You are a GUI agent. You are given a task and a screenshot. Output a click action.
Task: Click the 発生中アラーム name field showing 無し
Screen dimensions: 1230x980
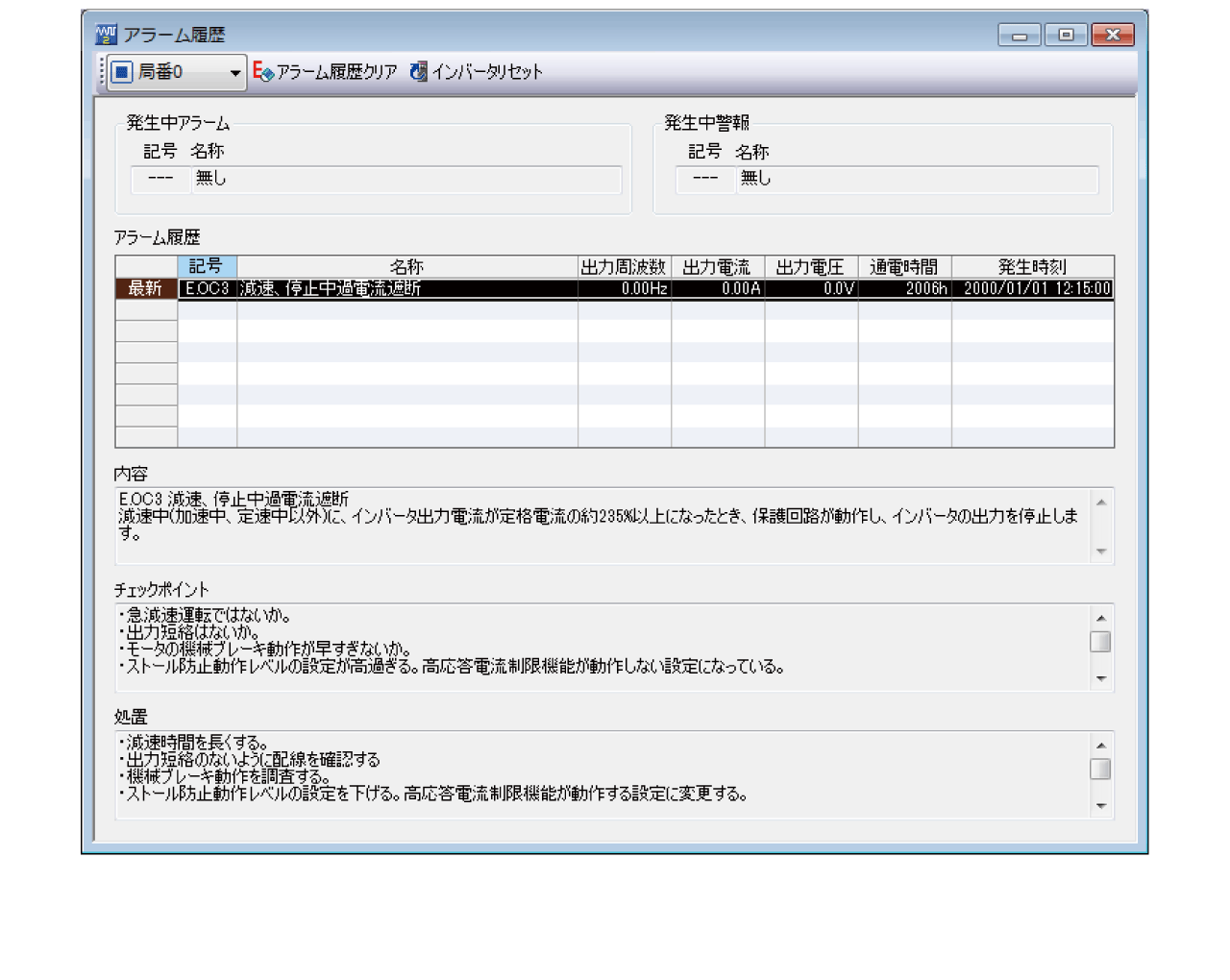coord(406,180)
